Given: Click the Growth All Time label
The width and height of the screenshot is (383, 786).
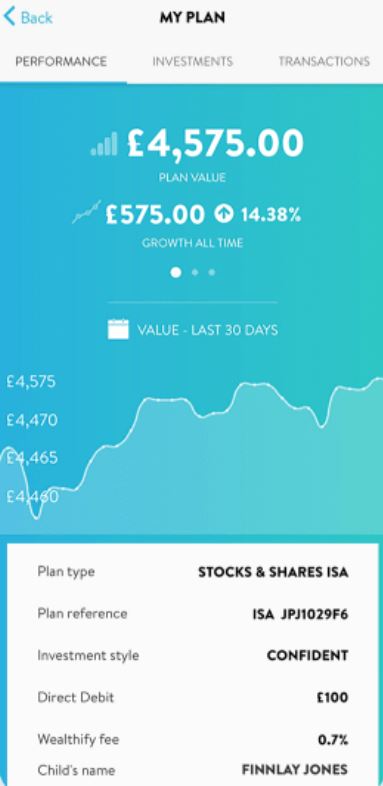Looking at the screenshot, I should point(193,243).
